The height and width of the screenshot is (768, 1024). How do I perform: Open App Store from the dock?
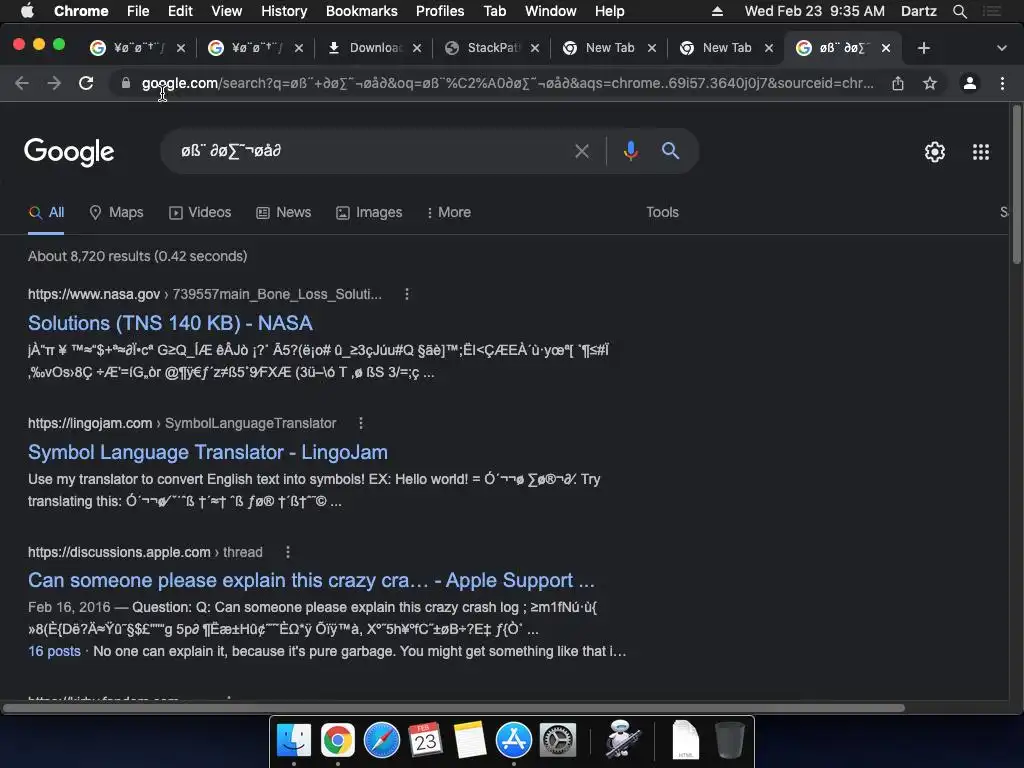coord(514,740)
